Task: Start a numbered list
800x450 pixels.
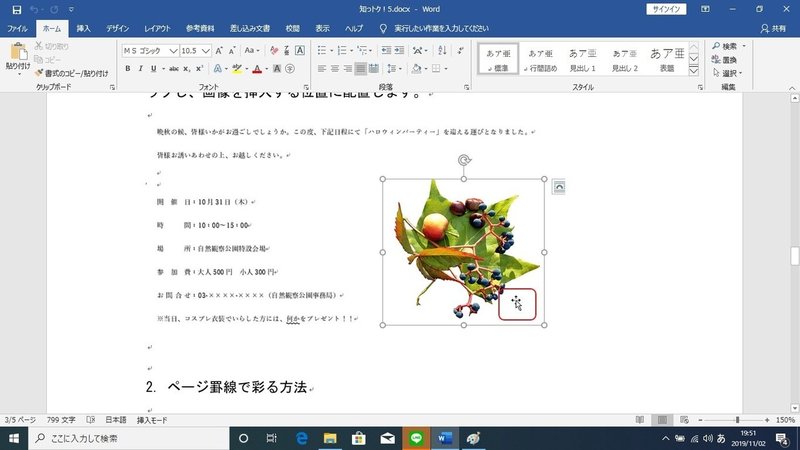Action: tap(342, 51)
